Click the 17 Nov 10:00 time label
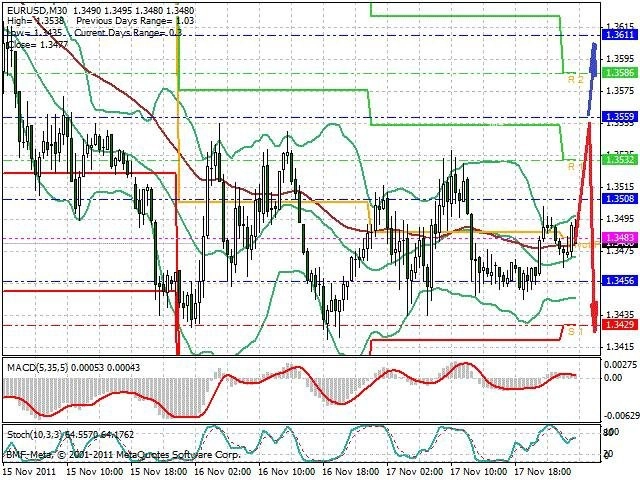The height and width of the screenshot is (480, 640). 479,471
